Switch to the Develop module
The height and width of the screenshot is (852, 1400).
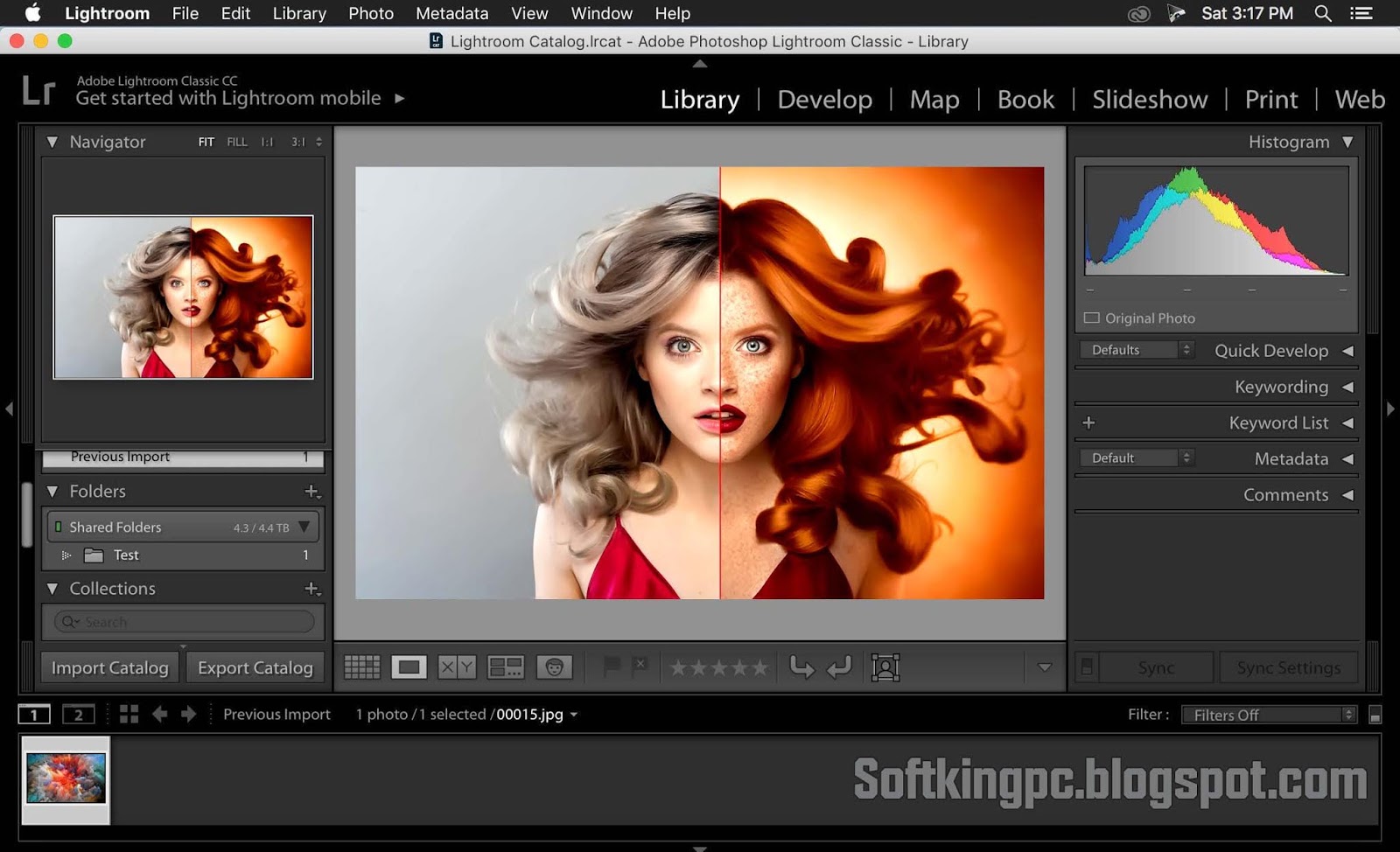point(823,99)
